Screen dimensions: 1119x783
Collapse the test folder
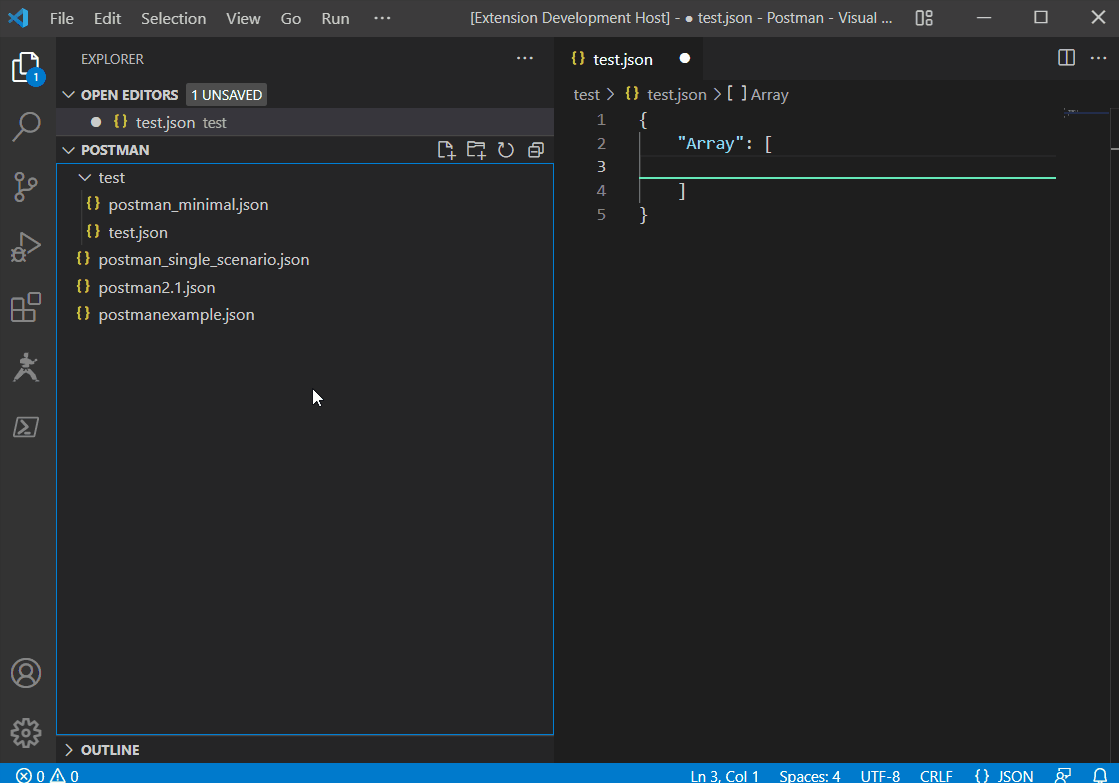point(84,177)
